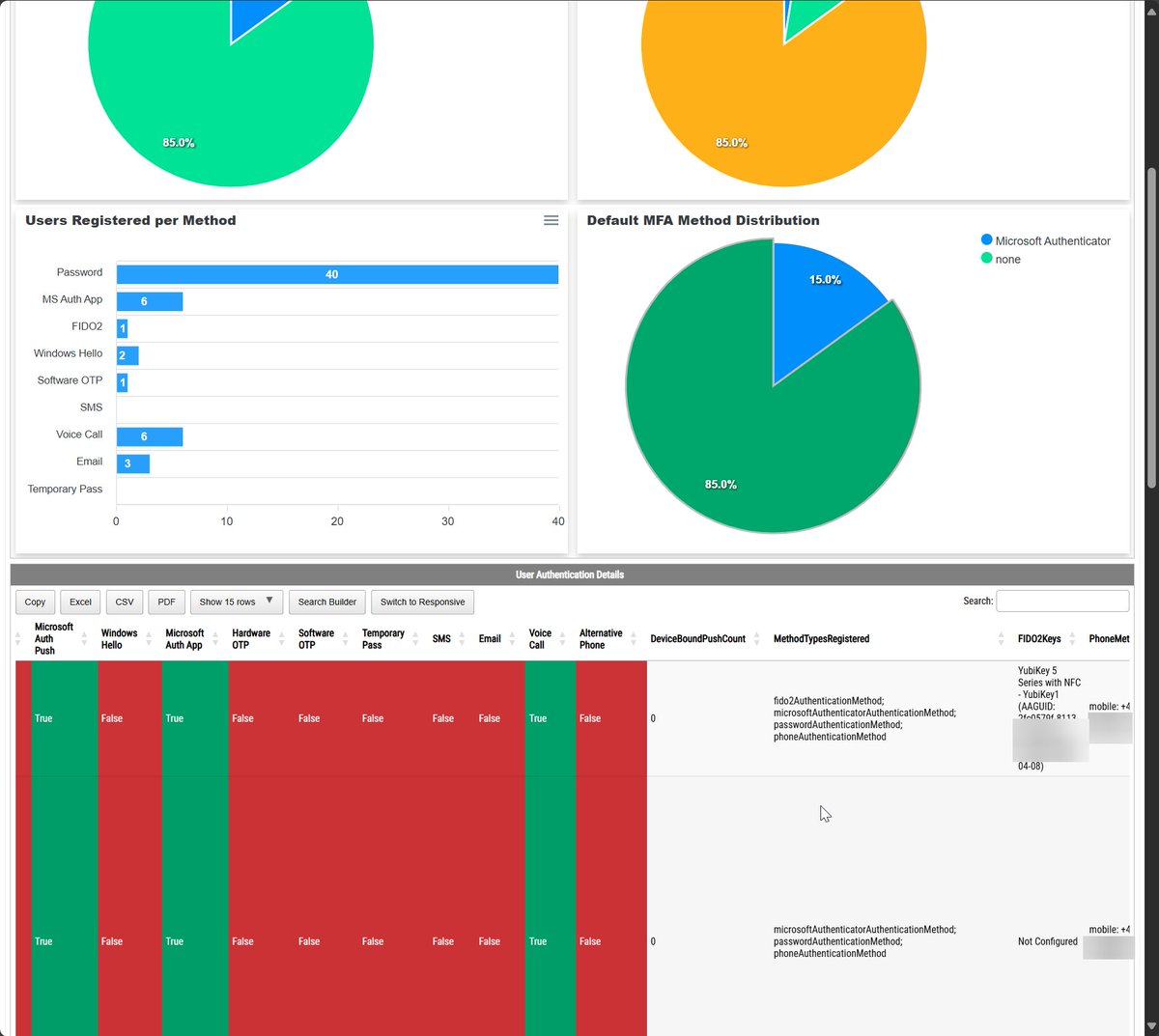Select the Software OTP bar
This screenshot has width=1159, height=1036.
click(x=122, y=382)
